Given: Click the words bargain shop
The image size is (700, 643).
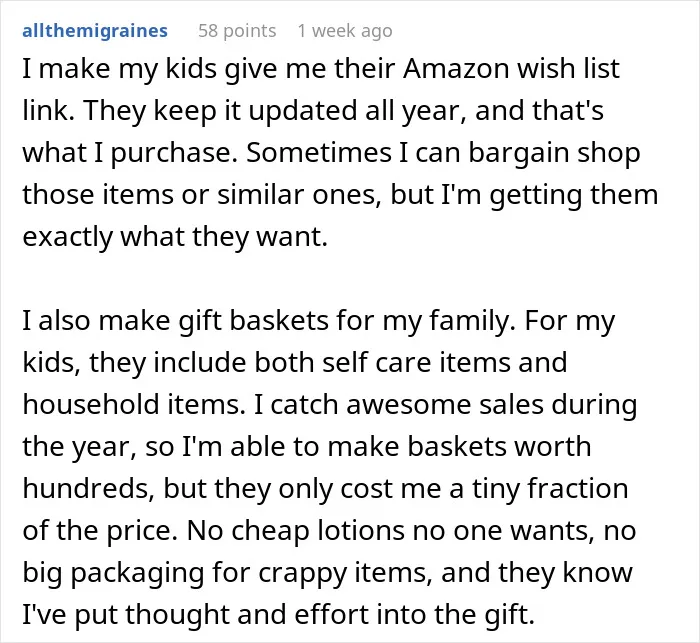Looking at the screenshot, I should tap(554, 153).
